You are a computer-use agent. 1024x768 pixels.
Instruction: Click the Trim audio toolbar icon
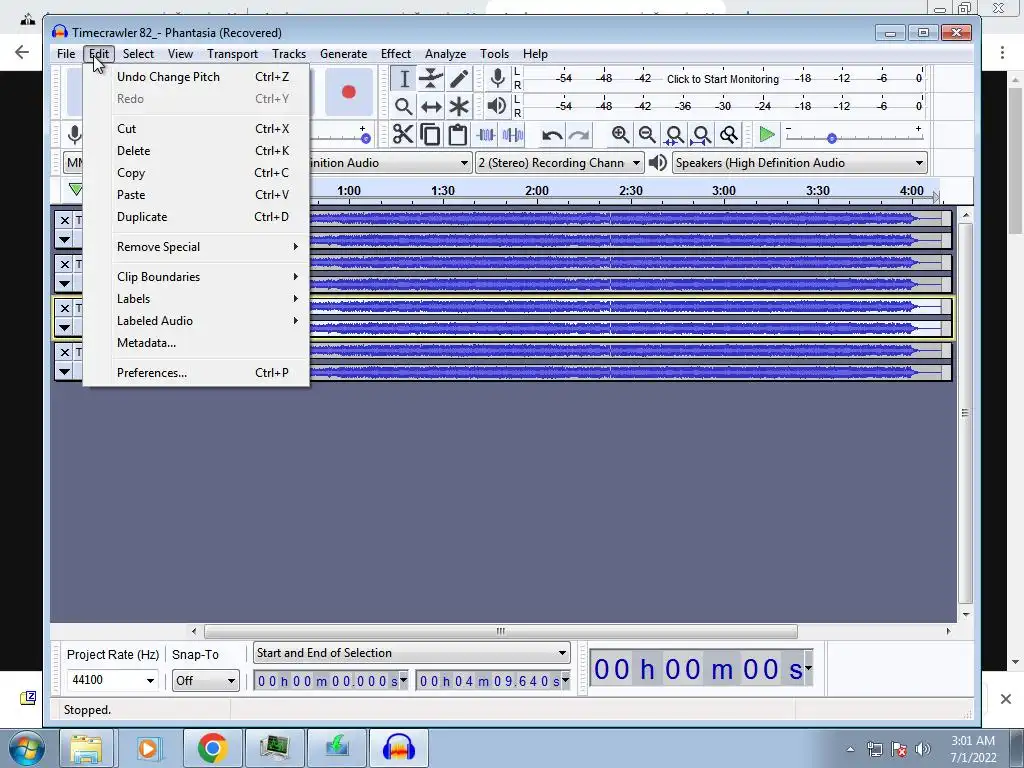(x=486, y=135)
